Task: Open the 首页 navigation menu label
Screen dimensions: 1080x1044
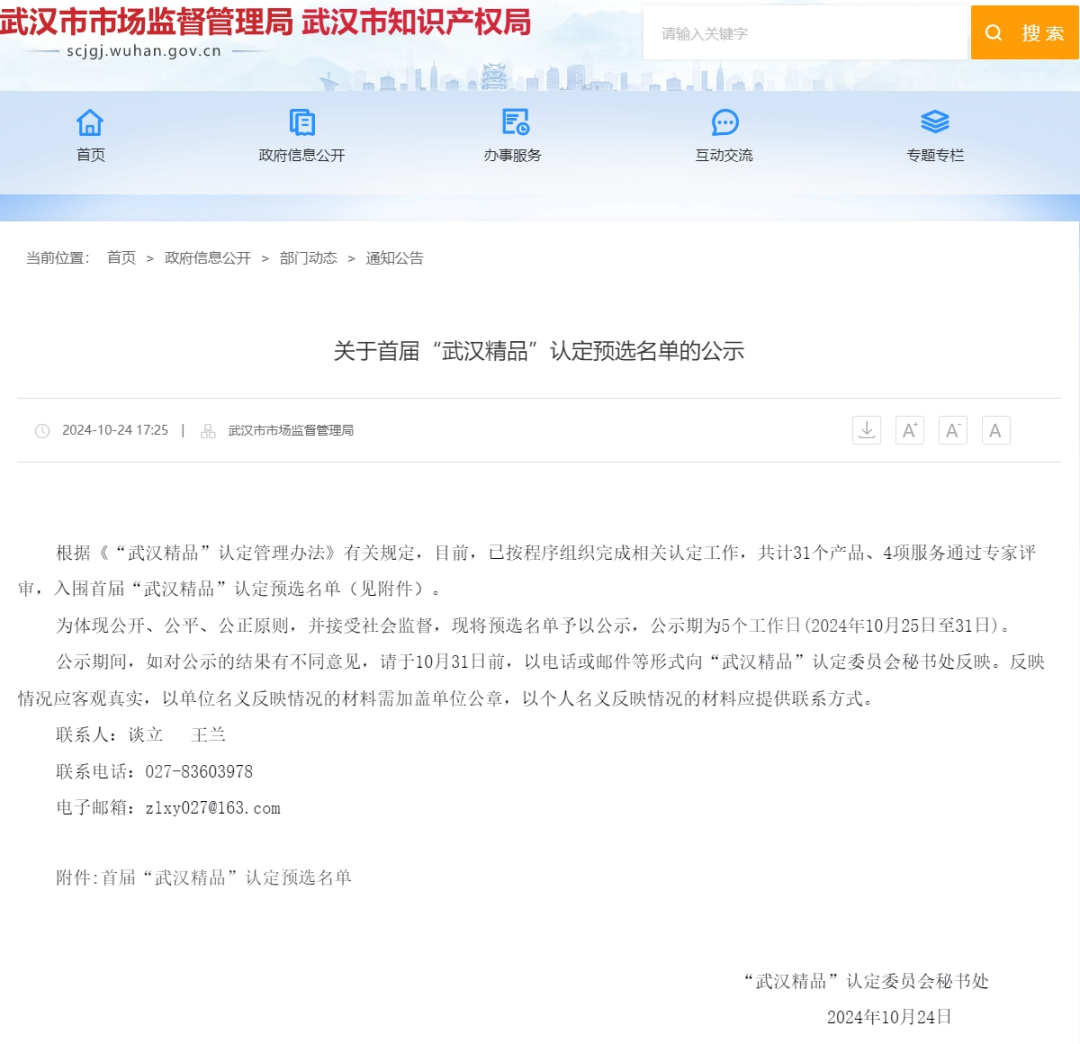Action: click(x=90, y=155)
